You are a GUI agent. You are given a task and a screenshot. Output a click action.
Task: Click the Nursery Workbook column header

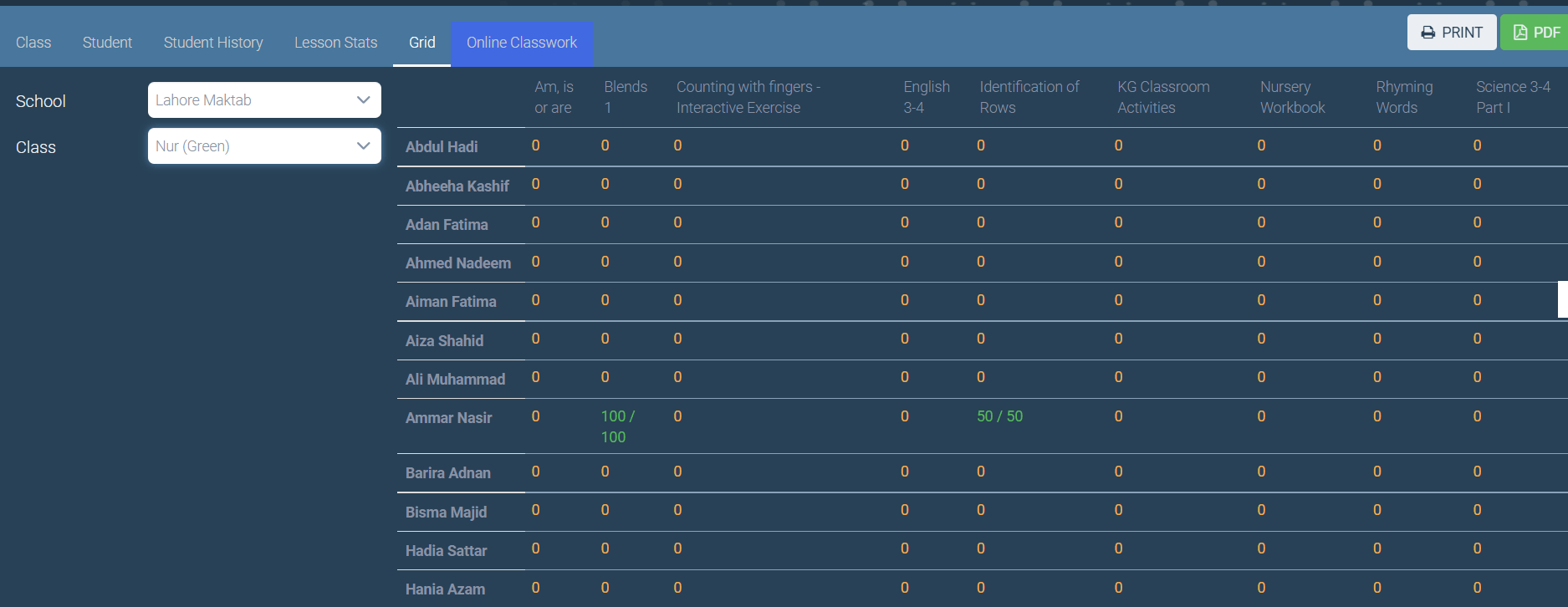1292,97
